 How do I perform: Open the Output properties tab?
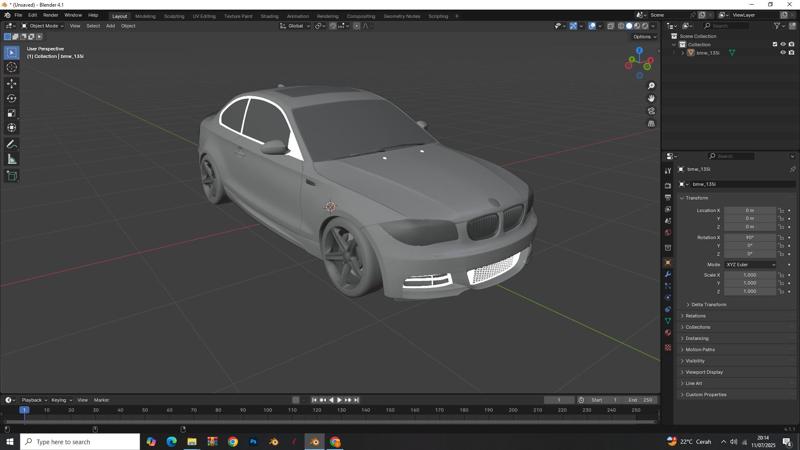668,197
